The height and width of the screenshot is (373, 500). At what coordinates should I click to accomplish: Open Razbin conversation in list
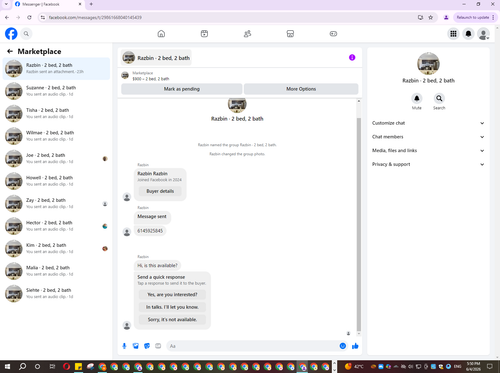tap(56, 68)
